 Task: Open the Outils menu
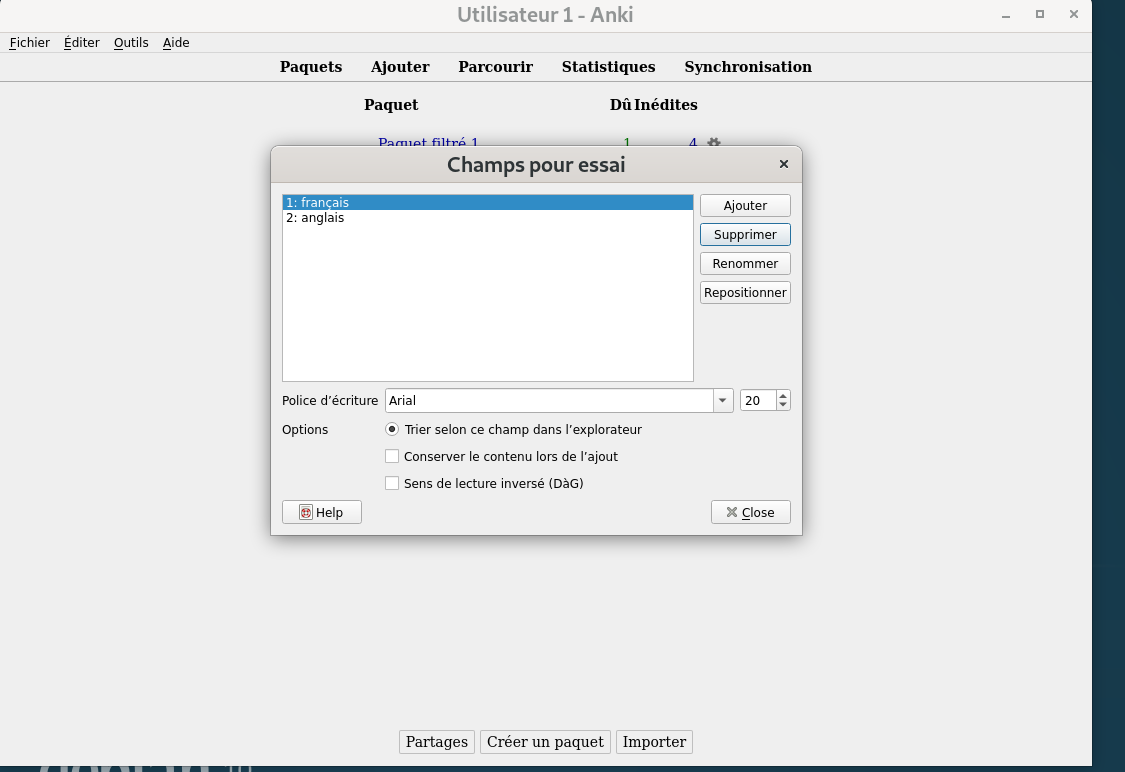click(131, 42)
